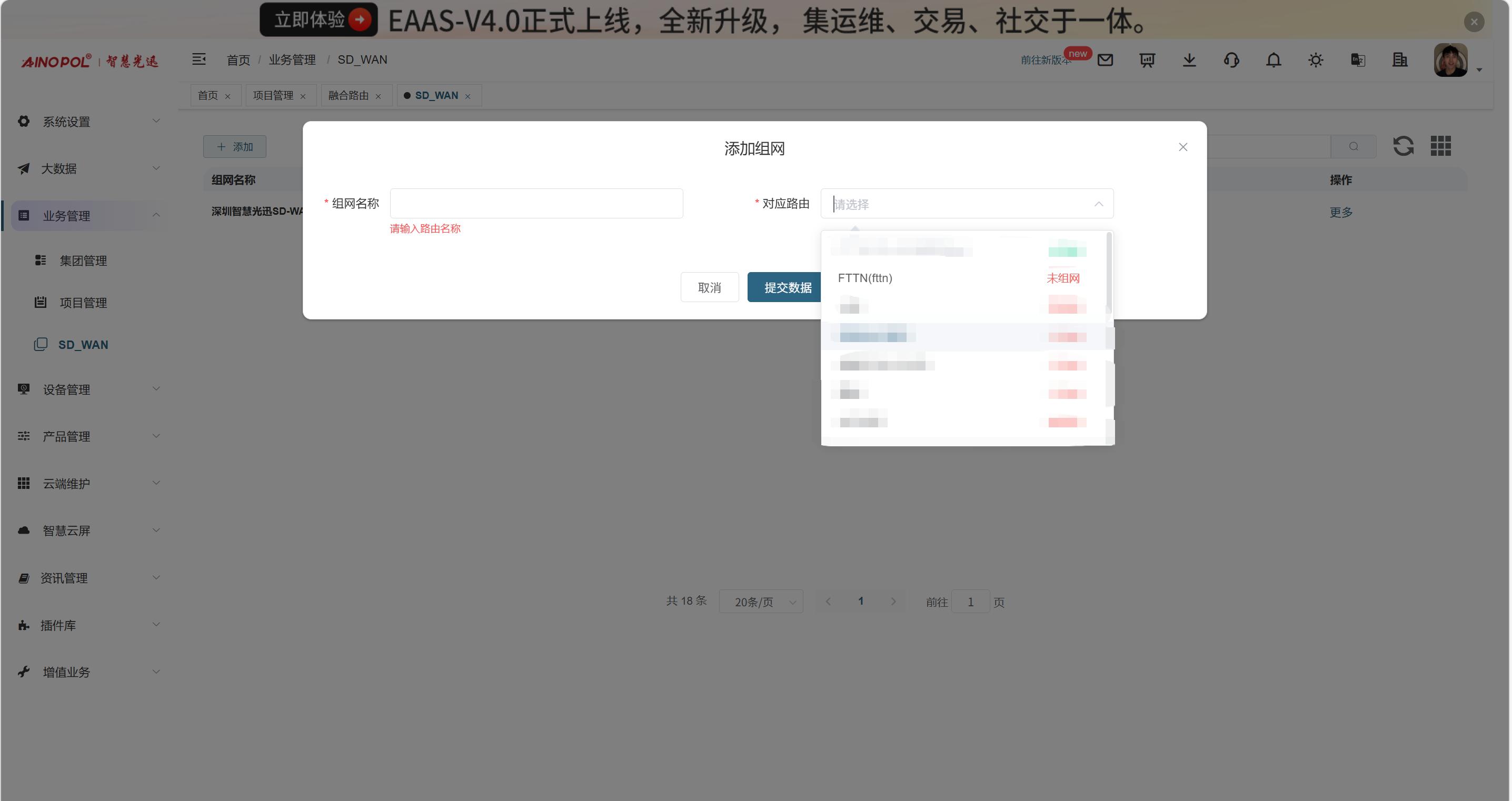The height and width of the screenshot is (801, 1512).
Task: Click the download arrow icon in header
Action: pos(1189,60)
